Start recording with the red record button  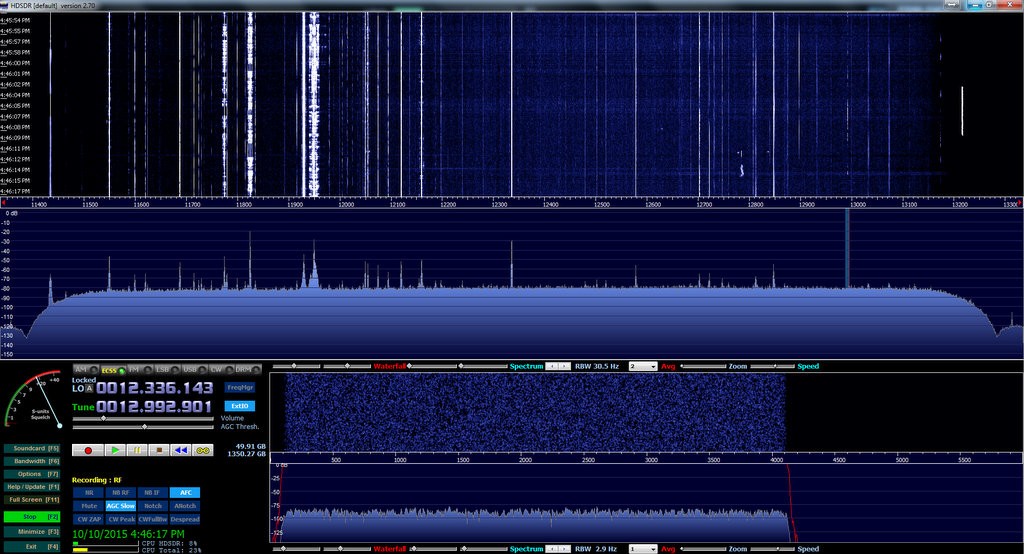tap(88, 450)
